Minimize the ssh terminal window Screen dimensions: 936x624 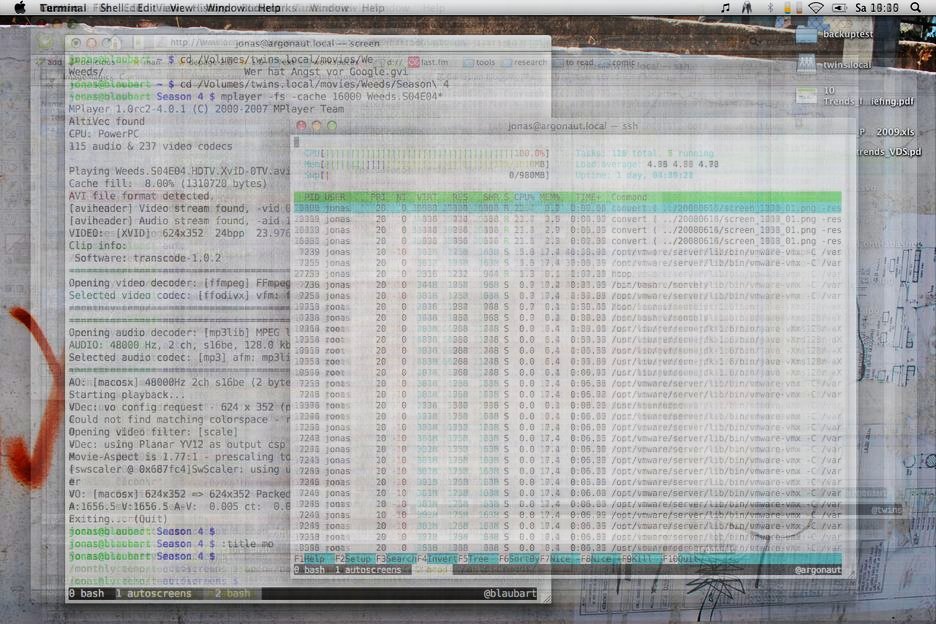point(316,125)
